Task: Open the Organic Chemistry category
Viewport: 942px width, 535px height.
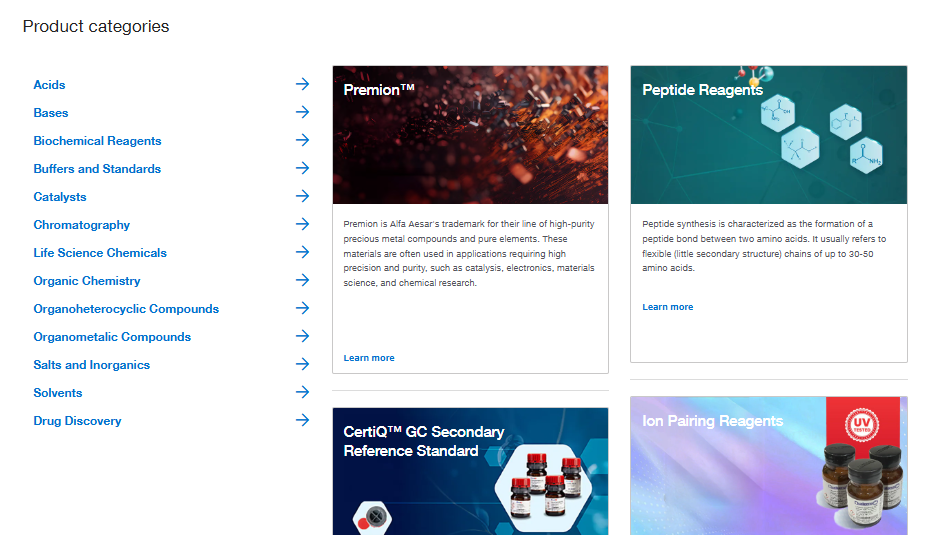Action: (x=87, y=281)
